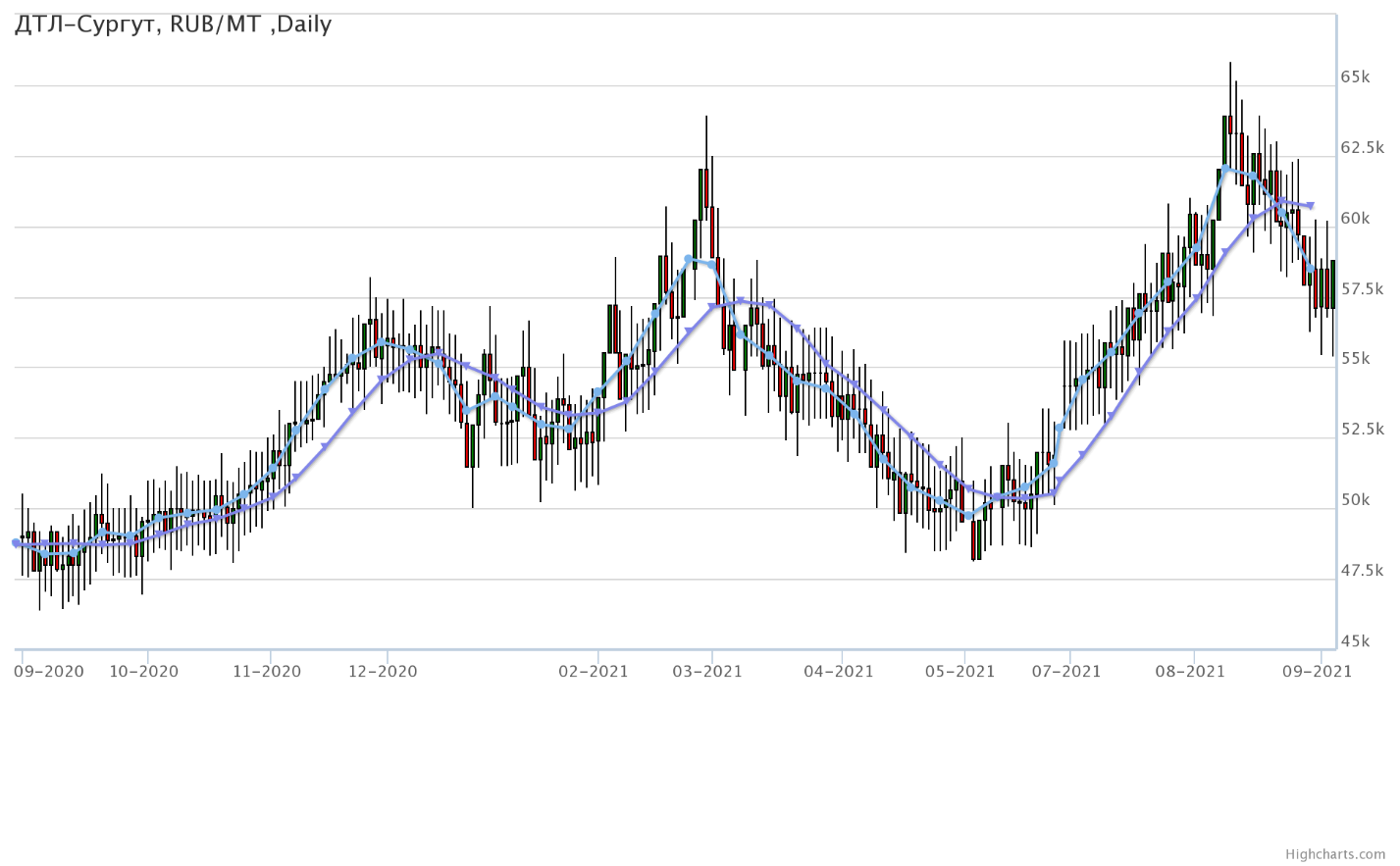The width and height of the screenshot is (1400, 866).
Task: Click light blue line's peak marker before 03-2021
Action: [689, 259]
